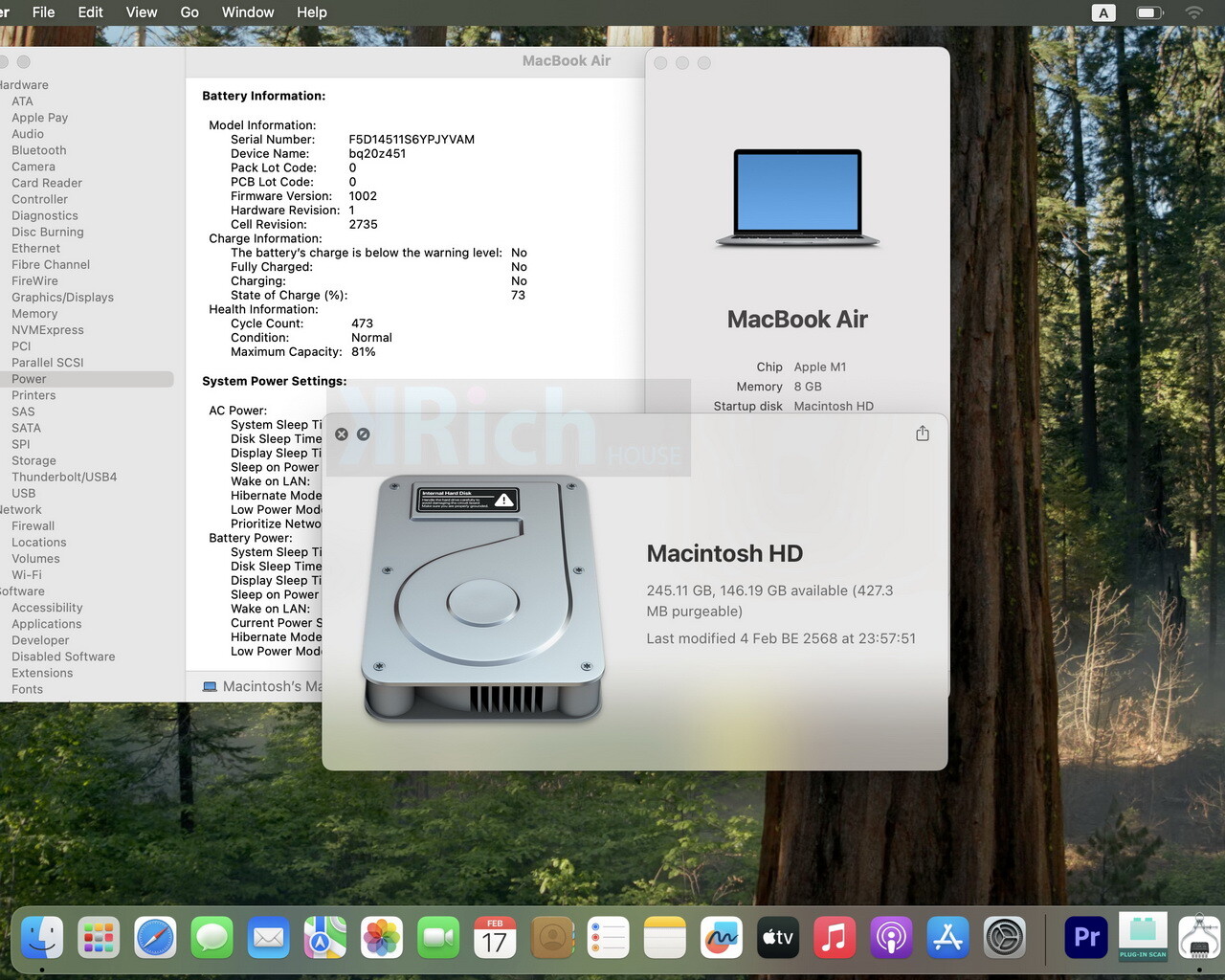
Task: Select NVMExpress in the sidebar
Action: click(x=48, y=330)
